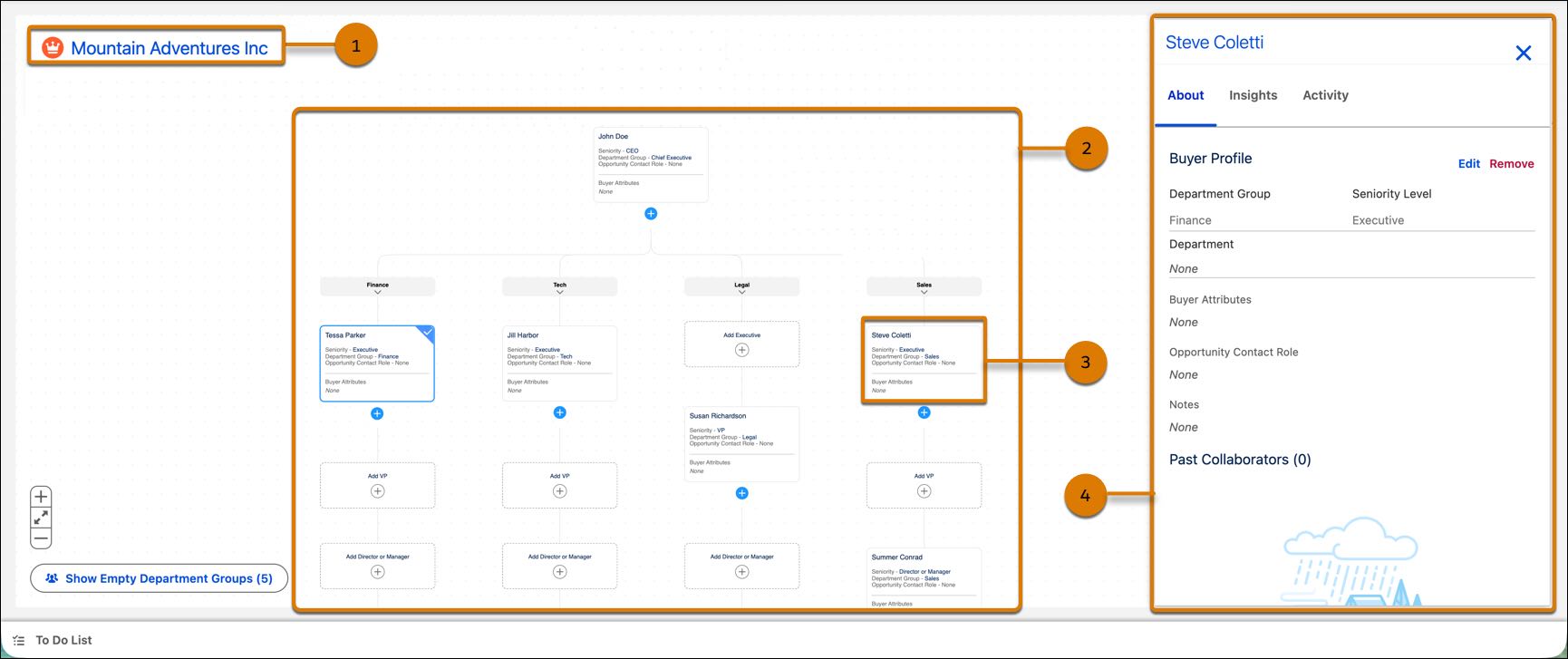Click the fit-to-screen expand icon
This screenshot has height=659, width=1568.
41,518
